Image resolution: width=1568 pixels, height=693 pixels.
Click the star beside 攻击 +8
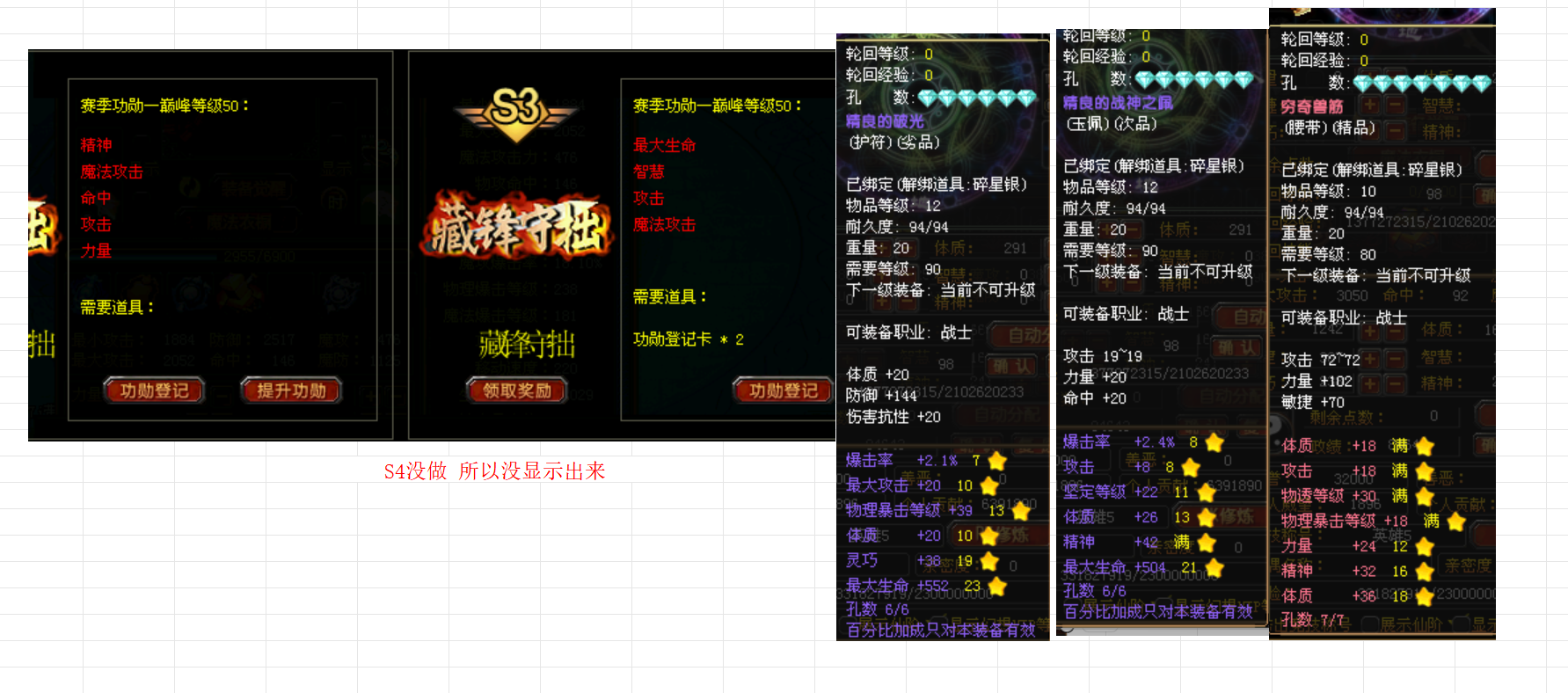1191,467
